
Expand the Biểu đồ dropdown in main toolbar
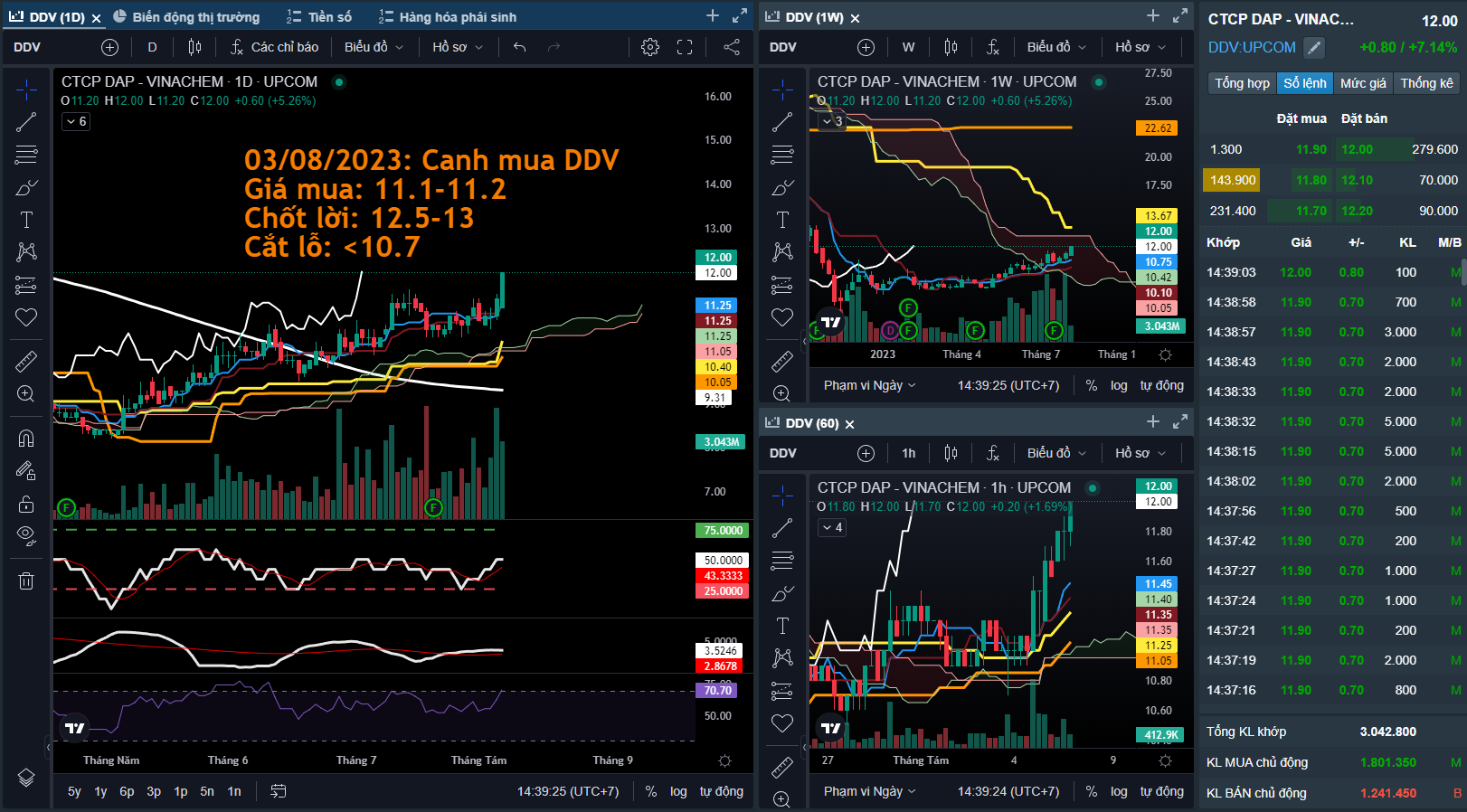point(374,47)
